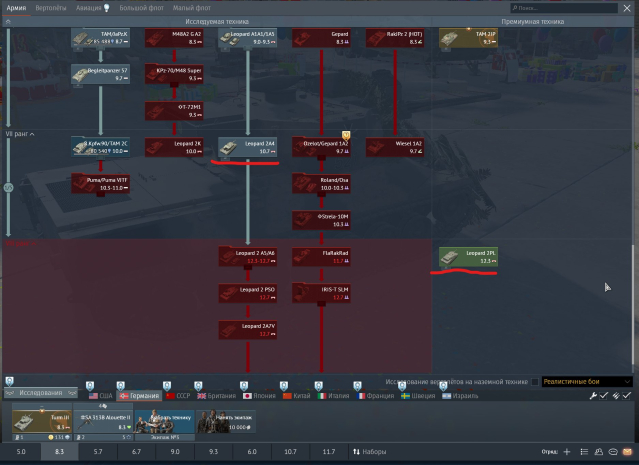
Task: Select the TAM 2IP premium tank
Action: click(467, 38)
